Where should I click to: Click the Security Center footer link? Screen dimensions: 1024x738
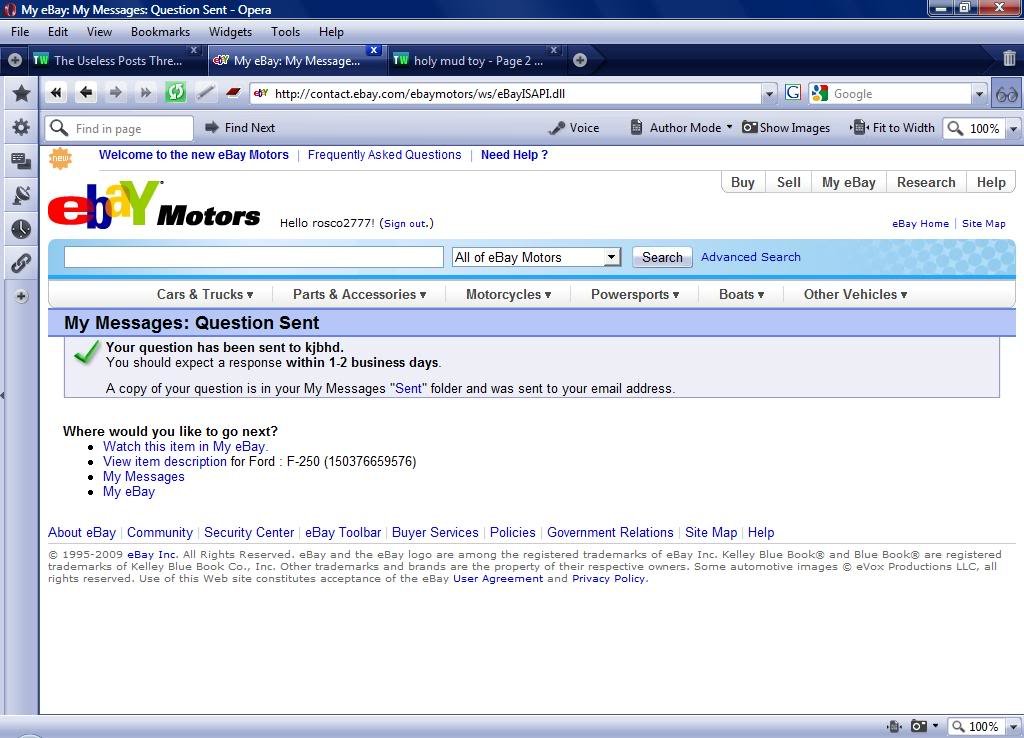[x=249, y=532]
